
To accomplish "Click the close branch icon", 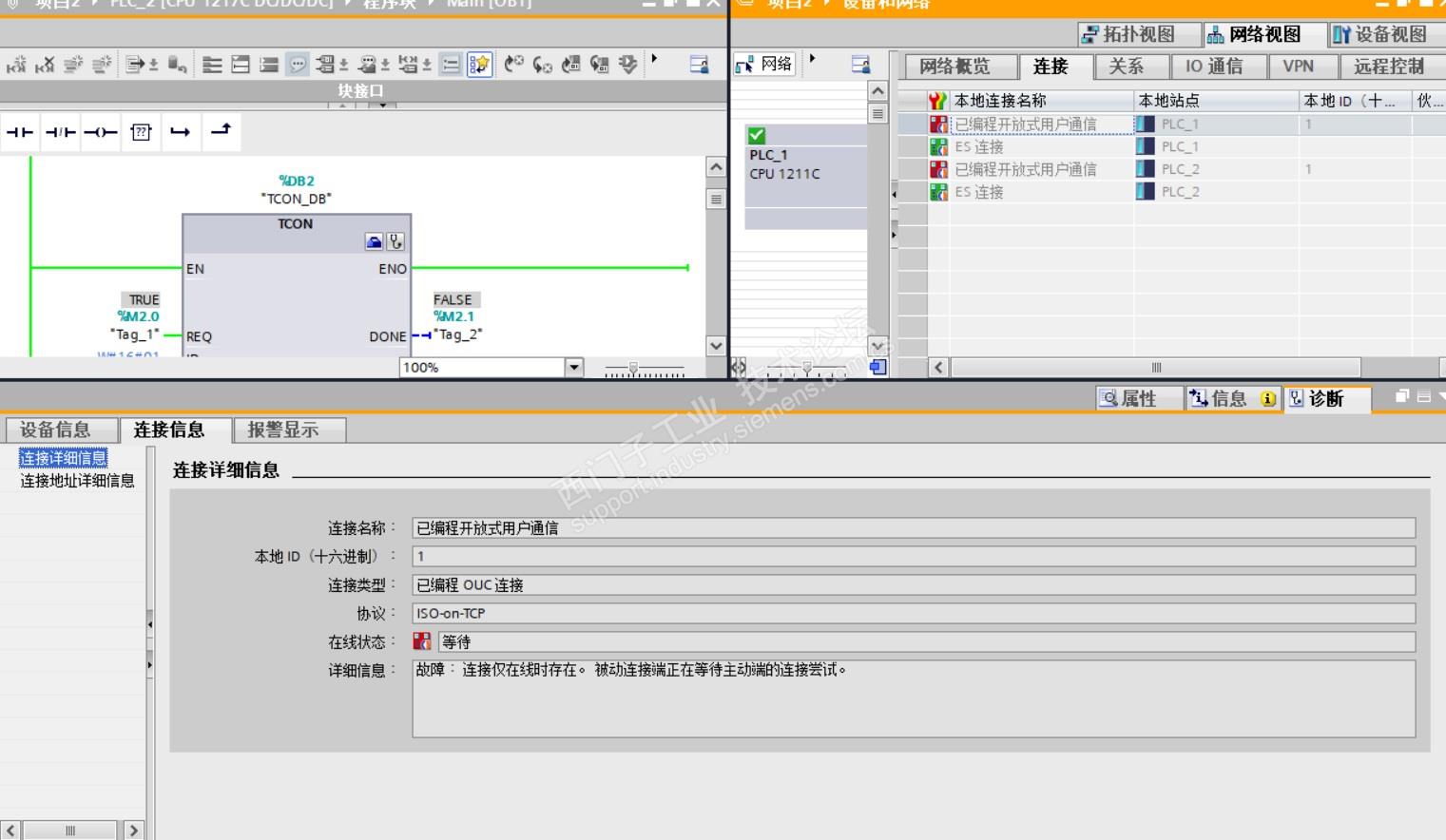I will click(221, 130).
